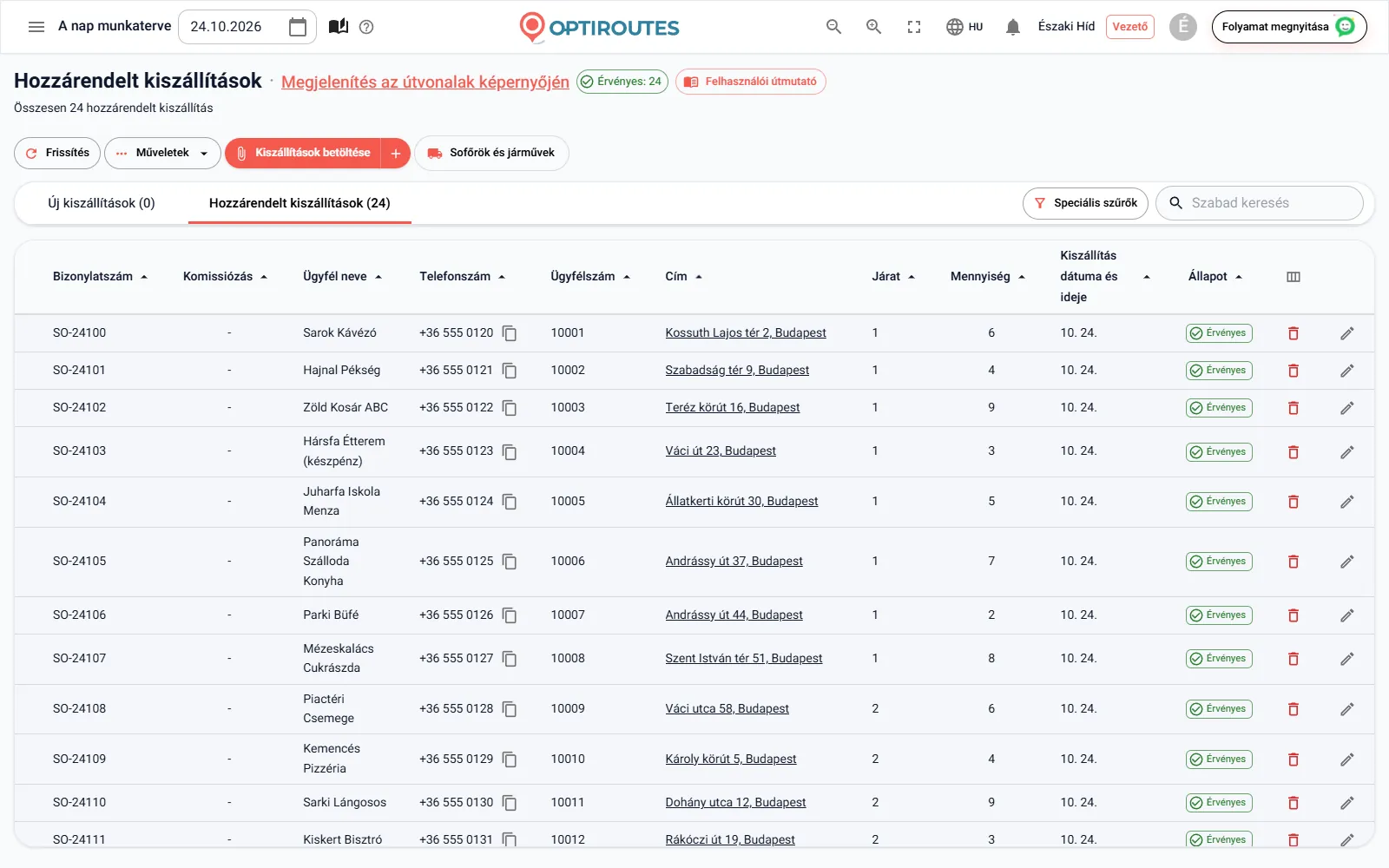Click the Frissítés refresh button
The image size is (1389, 868).
coord(57,153)
